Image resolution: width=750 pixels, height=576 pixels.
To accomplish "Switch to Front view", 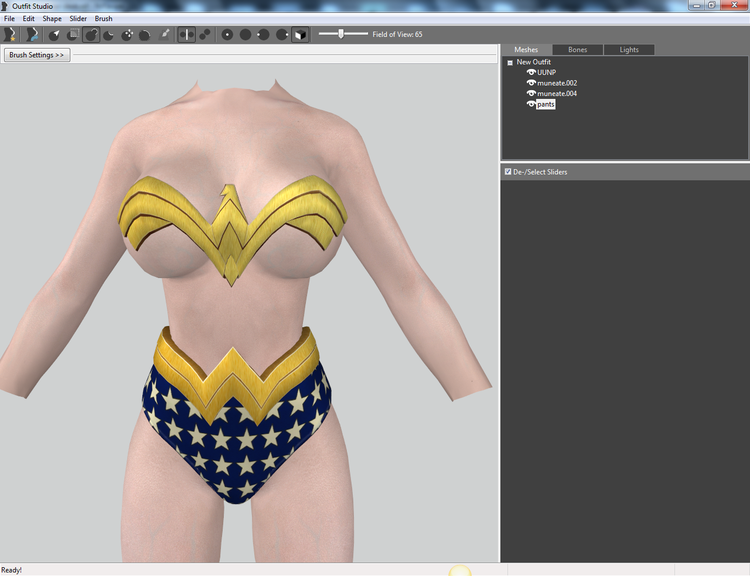I will point(227,34).
